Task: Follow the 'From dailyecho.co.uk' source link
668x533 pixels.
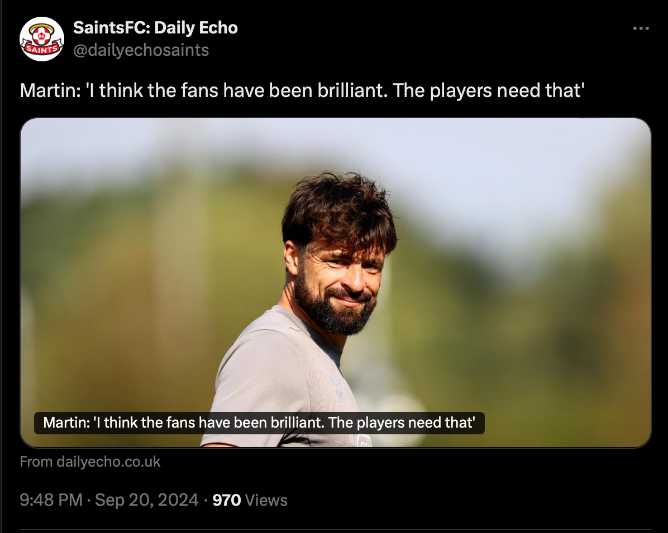Action: (x=90, y=462)
